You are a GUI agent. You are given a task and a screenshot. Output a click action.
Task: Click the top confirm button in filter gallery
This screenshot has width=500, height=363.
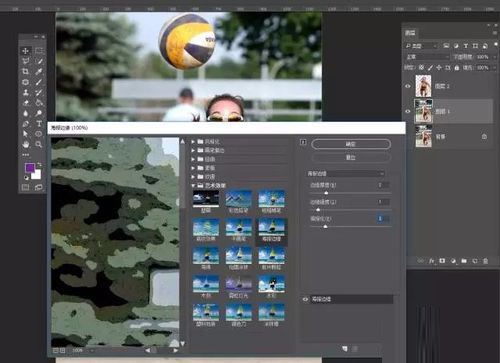point(351,144)
